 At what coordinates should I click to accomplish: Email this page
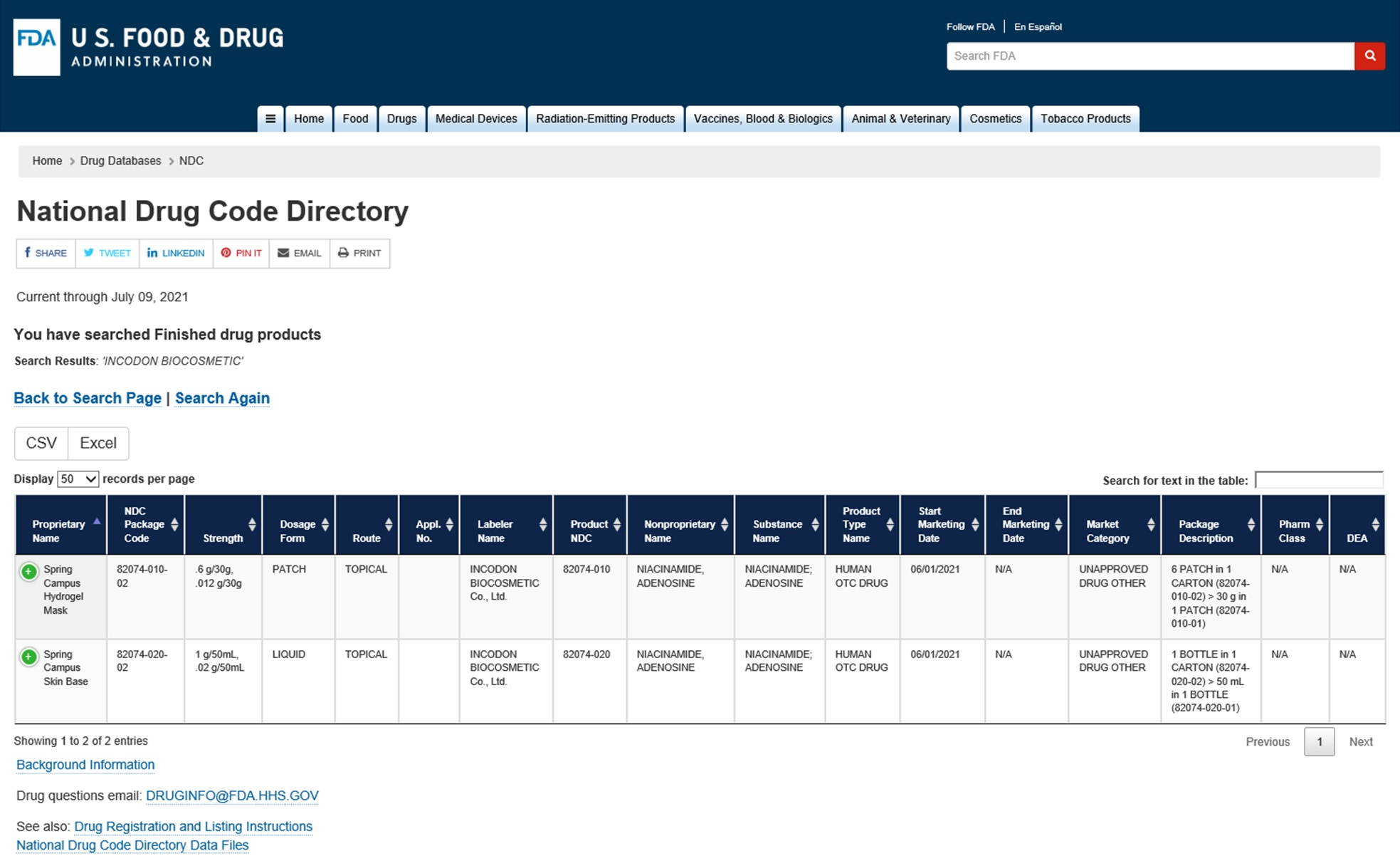pyautogui.click(x=300, y=253)
